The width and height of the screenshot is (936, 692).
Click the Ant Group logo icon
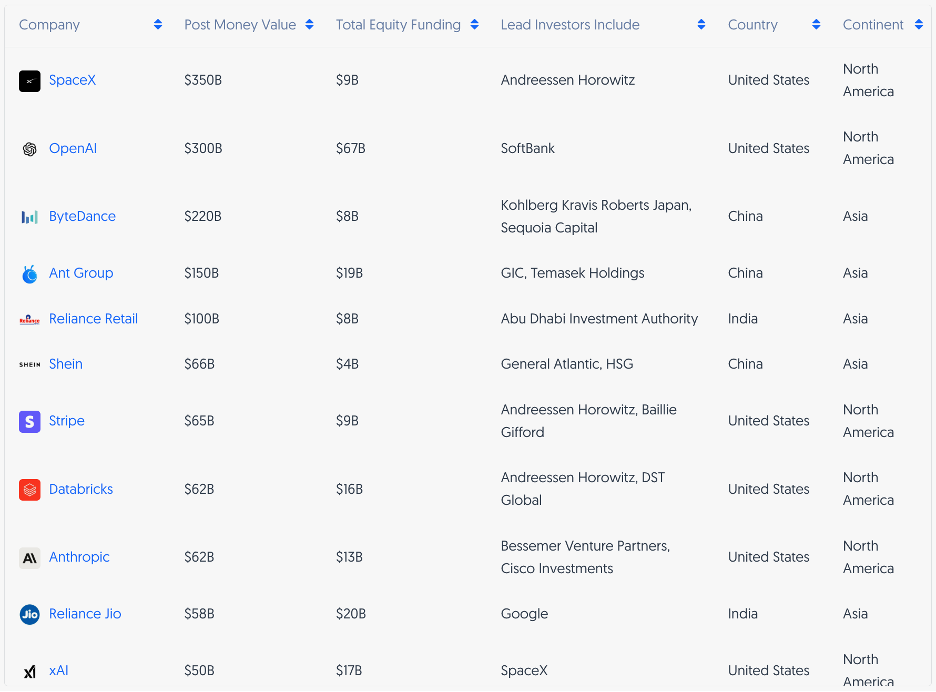coord(30,274)
